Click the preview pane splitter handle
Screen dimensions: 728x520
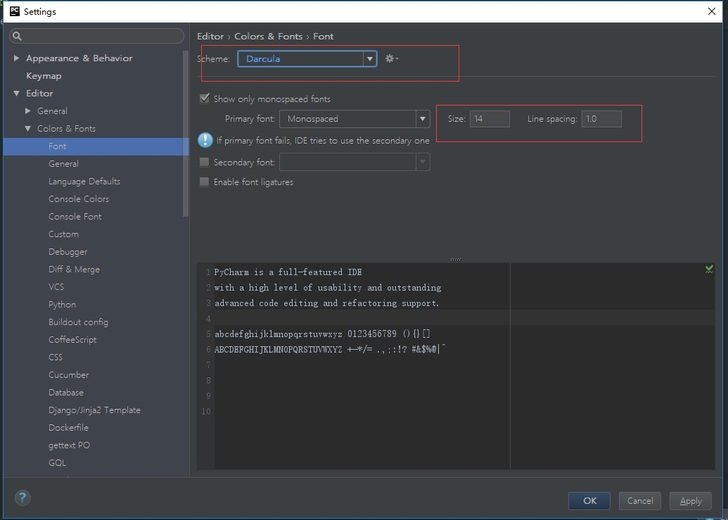(456, 259)
